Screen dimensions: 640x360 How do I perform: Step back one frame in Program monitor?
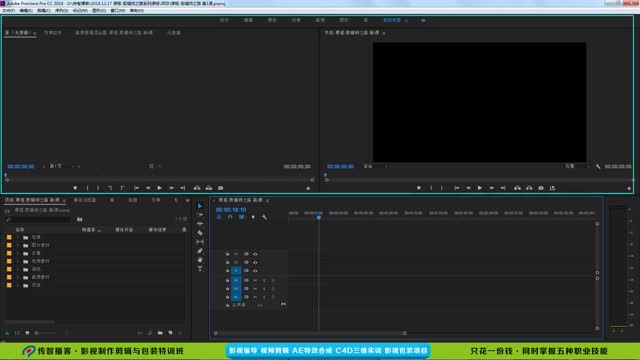[x=469, y=188]
